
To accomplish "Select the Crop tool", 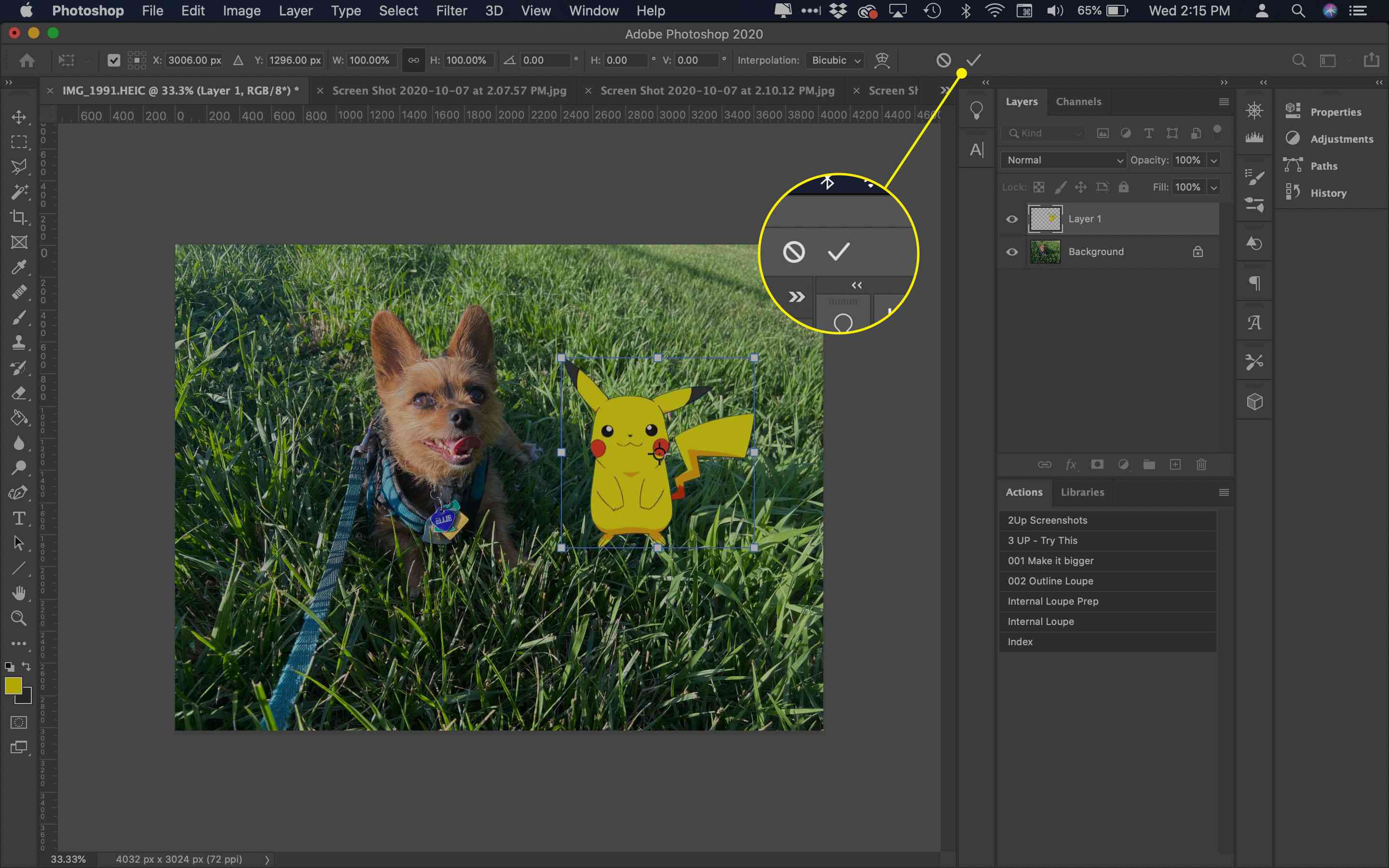I will [19, 217].
